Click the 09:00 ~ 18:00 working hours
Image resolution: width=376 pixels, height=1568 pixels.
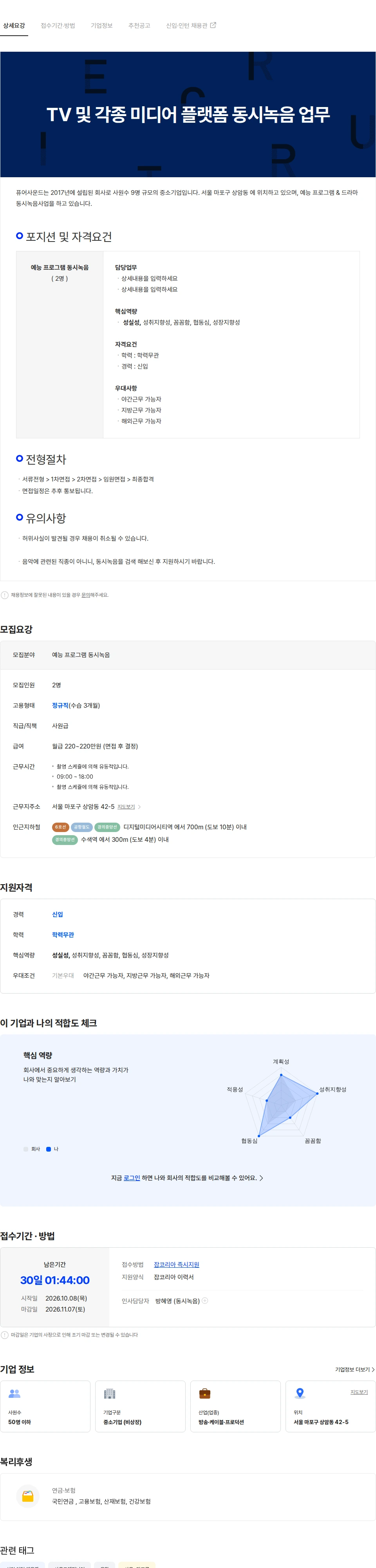pos(75,777)
